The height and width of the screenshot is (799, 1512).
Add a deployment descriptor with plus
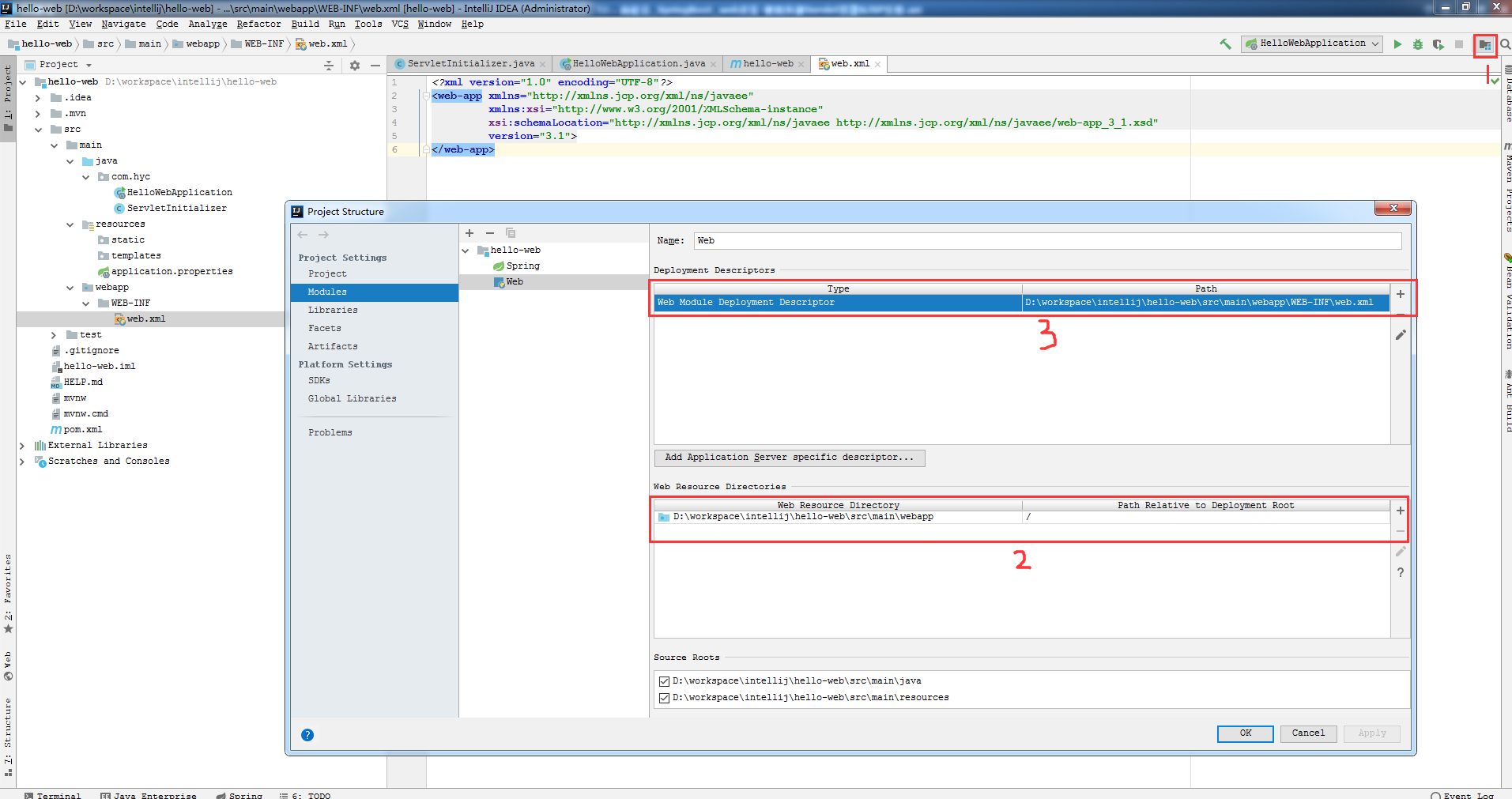[1401, 294]
